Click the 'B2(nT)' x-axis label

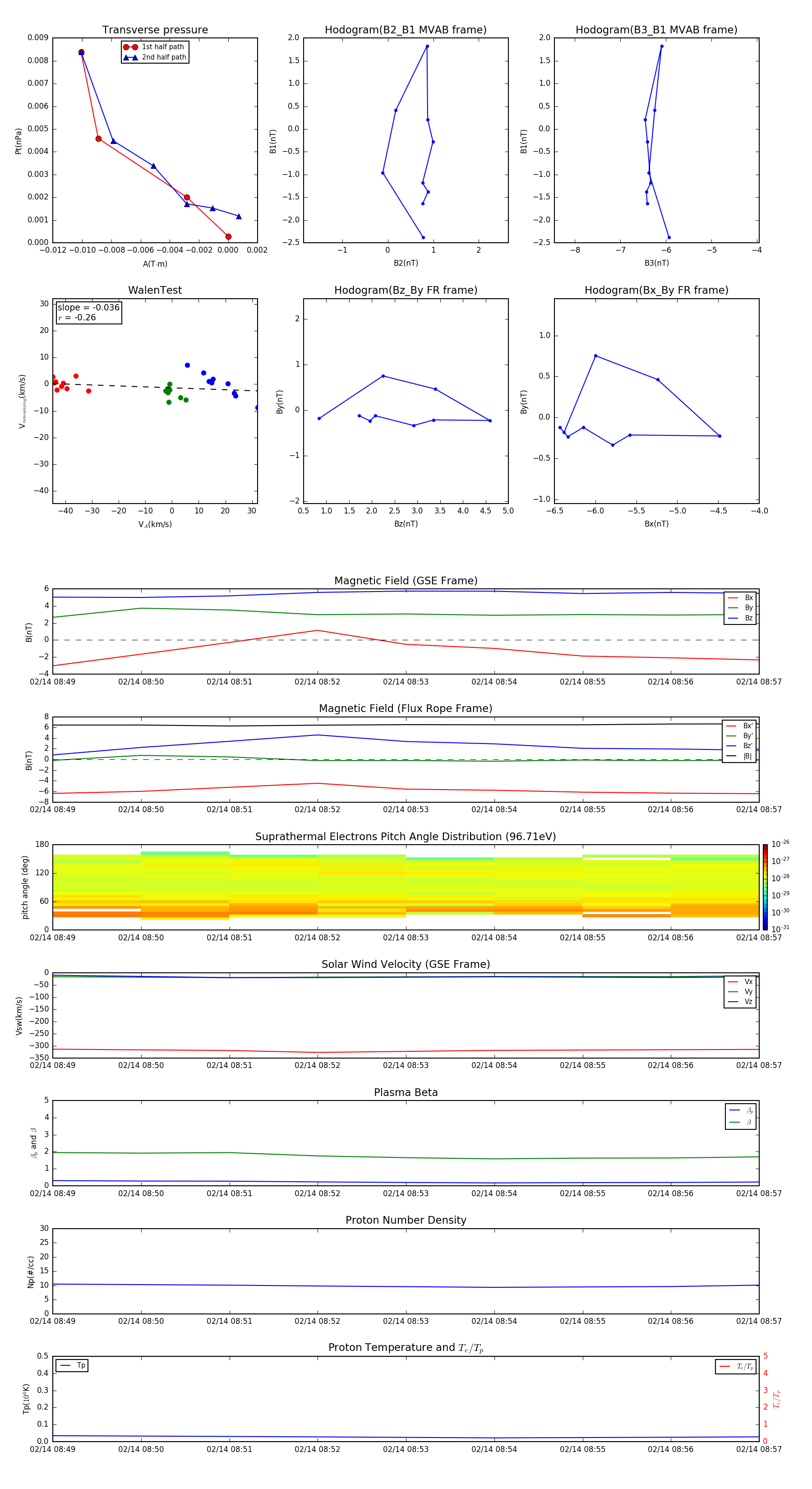(x=406, y=263)
